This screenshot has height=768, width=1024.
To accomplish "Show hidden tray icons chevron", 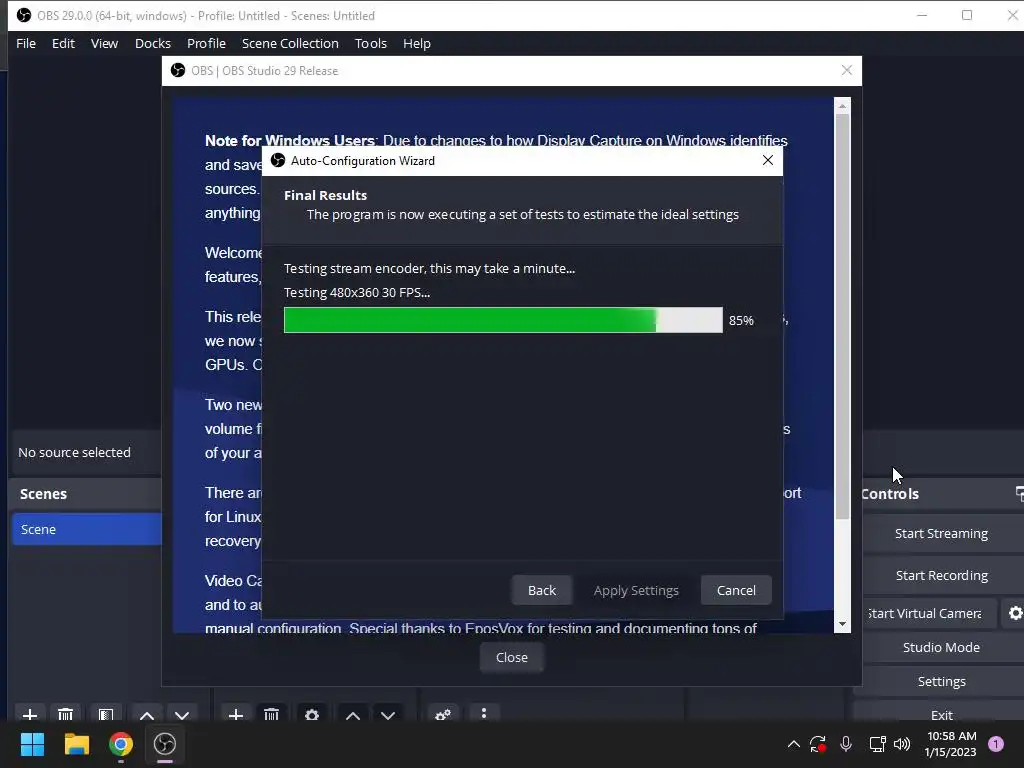I will [793, 744].
